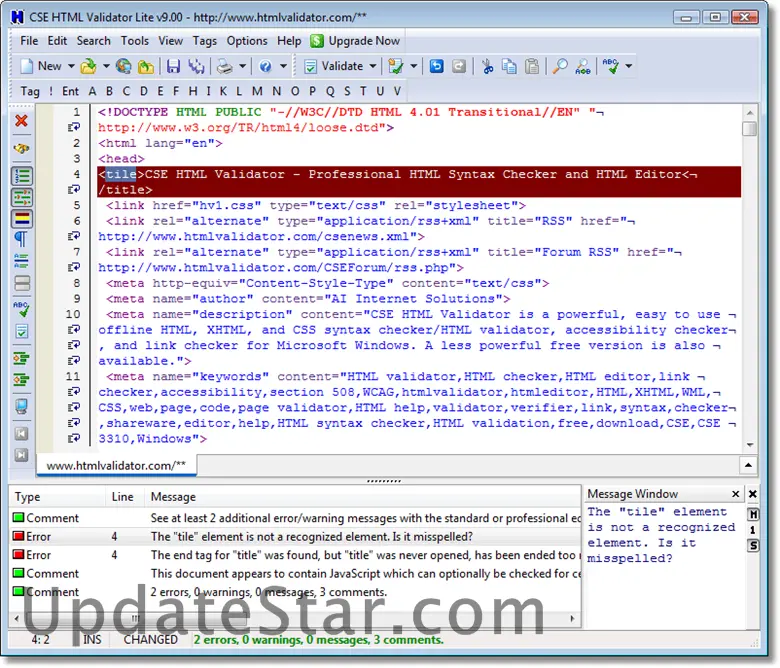
Task: Click the Save All icon in the toolbar
Action: 196,66
